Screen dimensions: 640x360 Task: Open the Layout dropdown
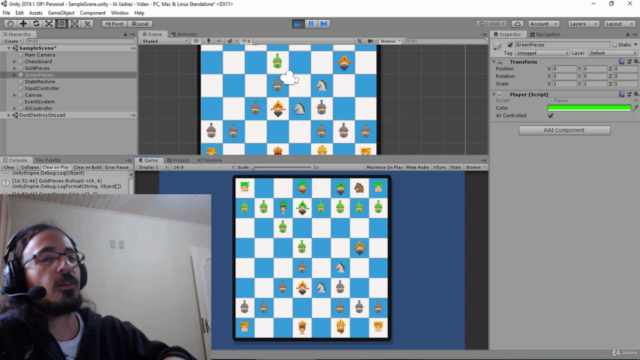tap(619, 24)
